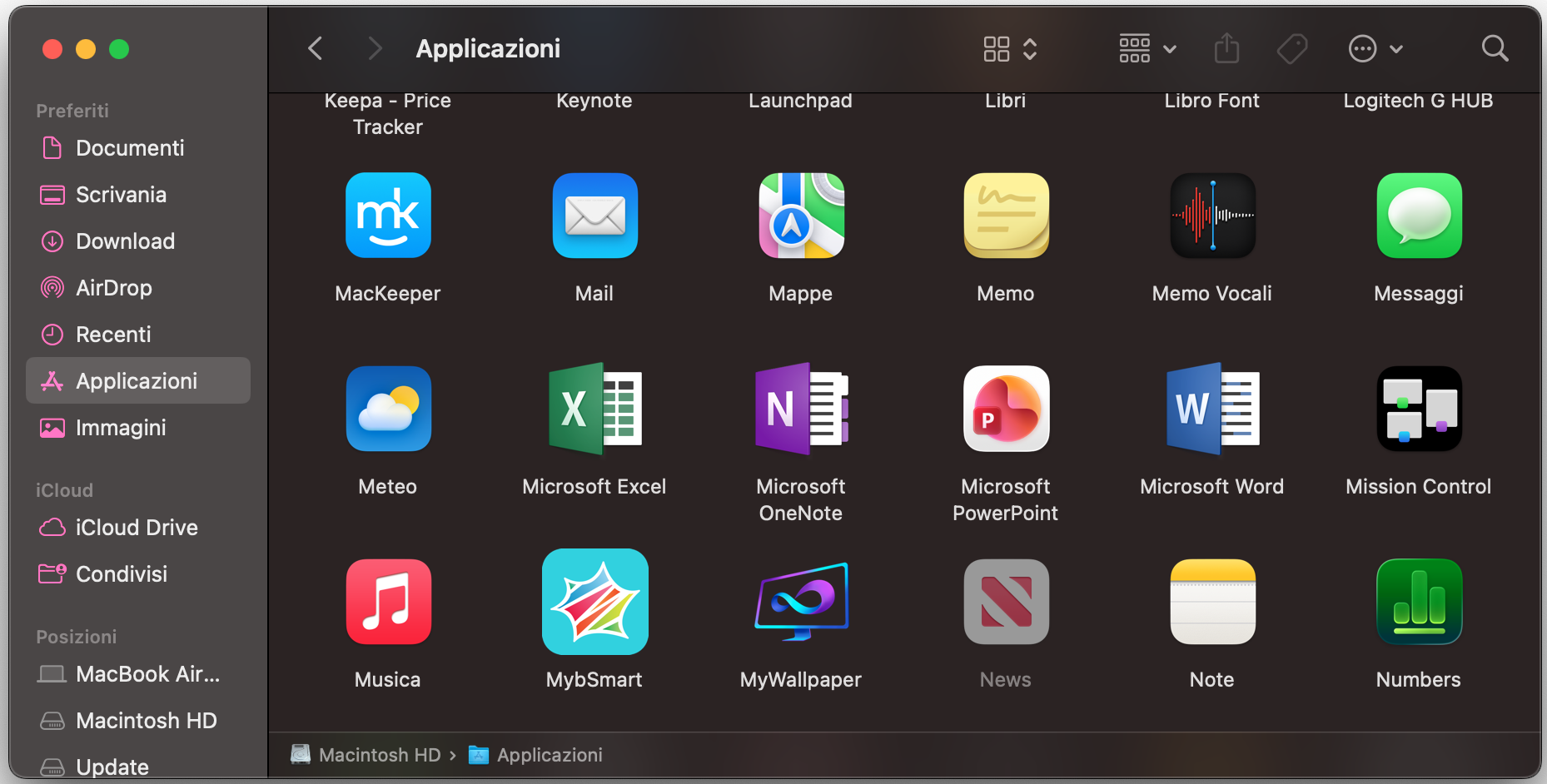Click the Memo sticky notes icon
This screenshot has height=784, width=1547.
point(1006,216)
